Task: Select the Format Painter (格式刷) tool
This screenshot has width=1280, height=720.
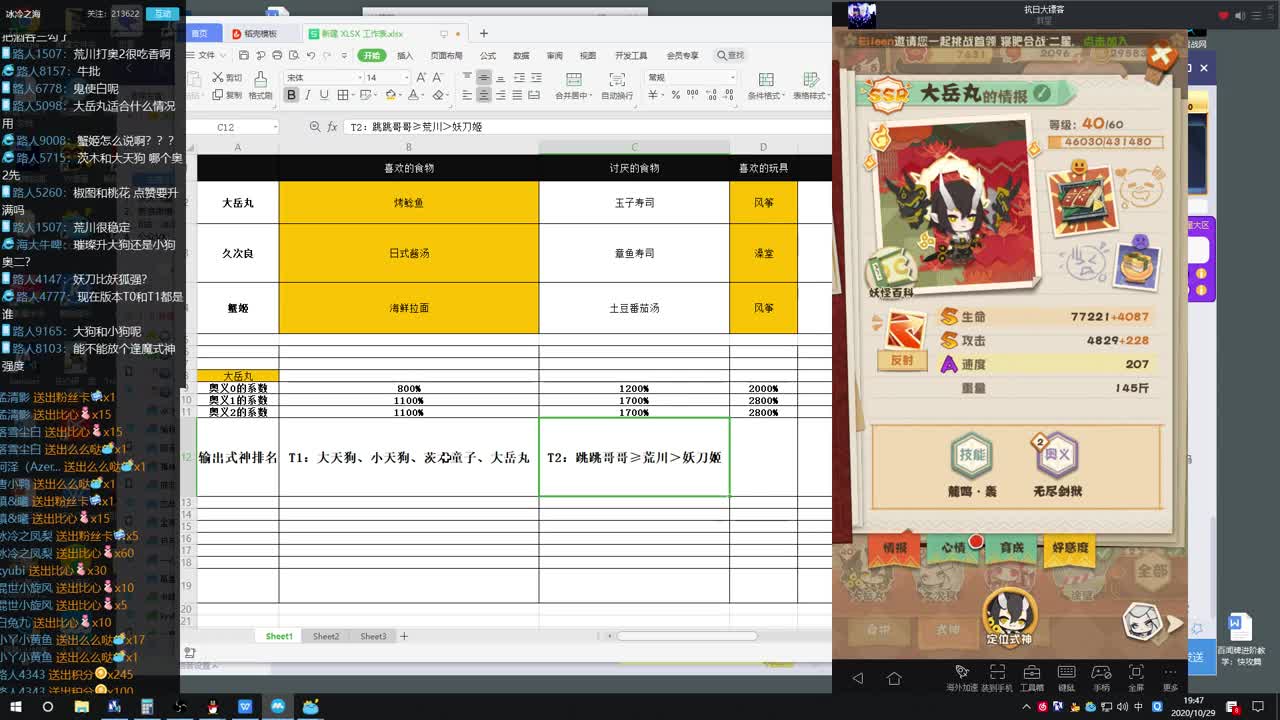Action: click(x=260, y=85)
